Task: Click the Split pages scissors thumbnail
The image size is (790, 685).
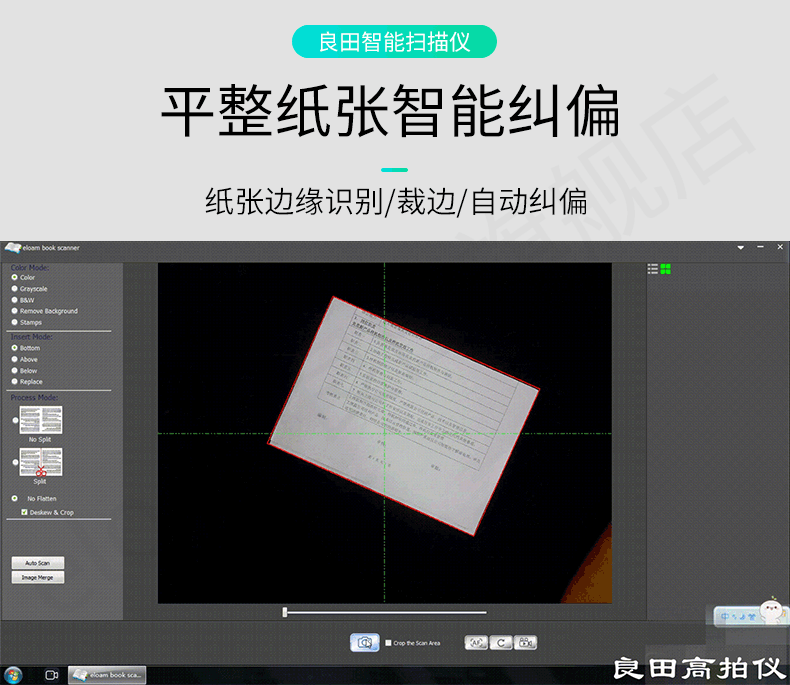Action: [x=41, y=462]
